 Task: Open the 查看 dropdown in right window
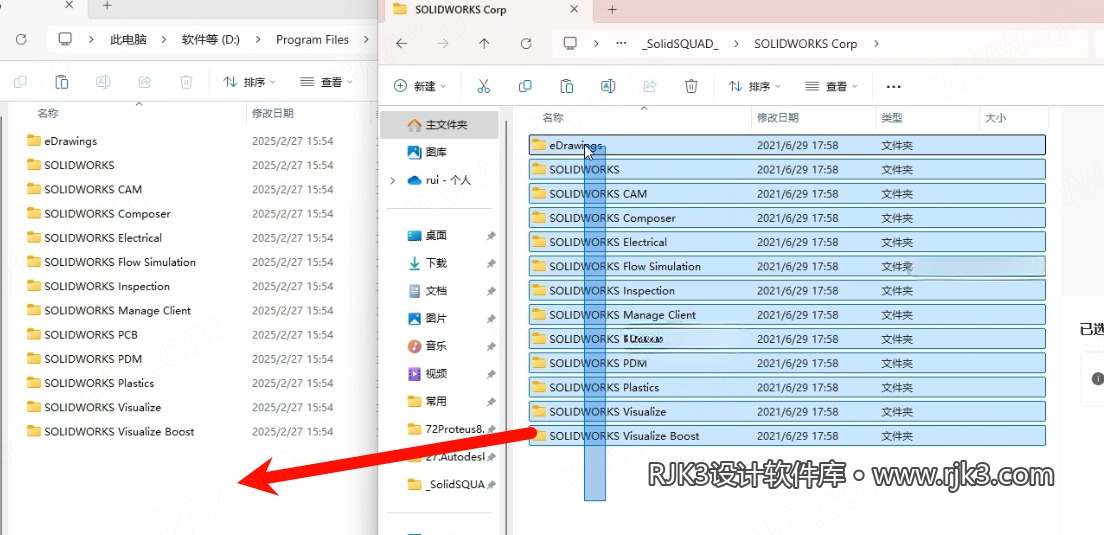[x=832, y=87]
